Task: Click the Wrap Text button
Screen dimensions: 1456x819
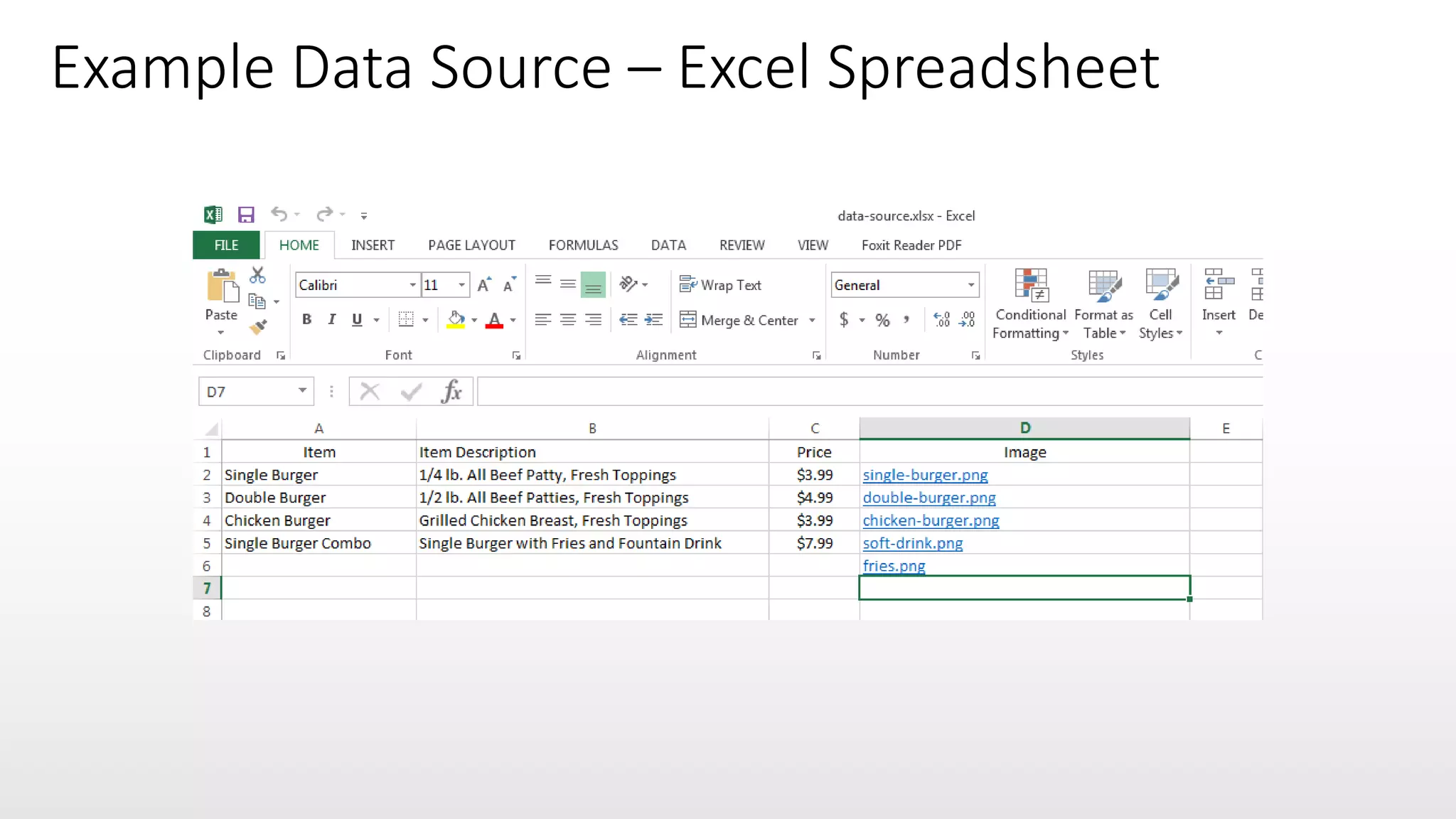Action: click(x=720, y=285)
